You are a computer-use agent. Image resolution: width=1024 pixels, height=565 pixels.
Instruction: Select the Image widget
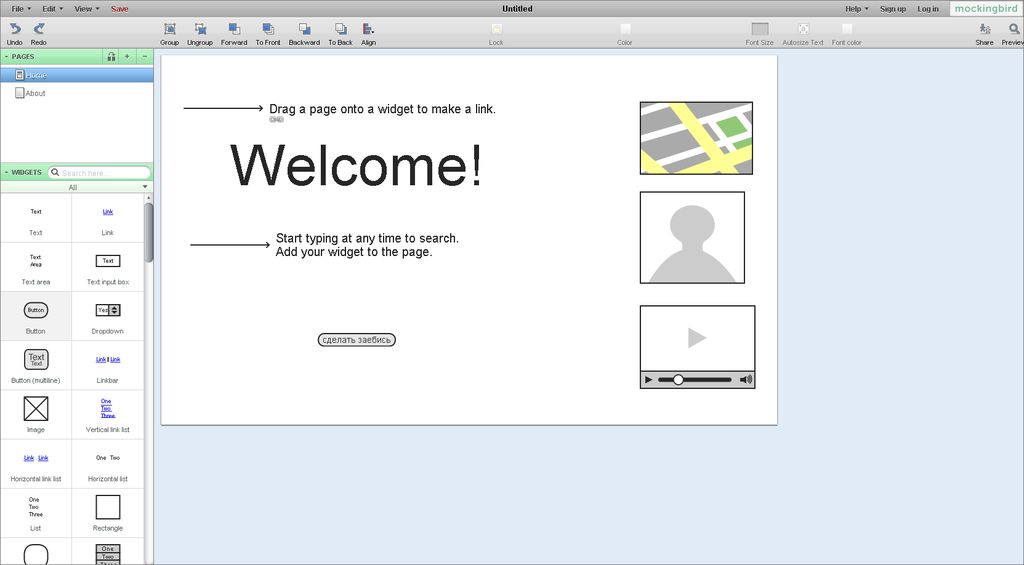(x=36, y=415)
